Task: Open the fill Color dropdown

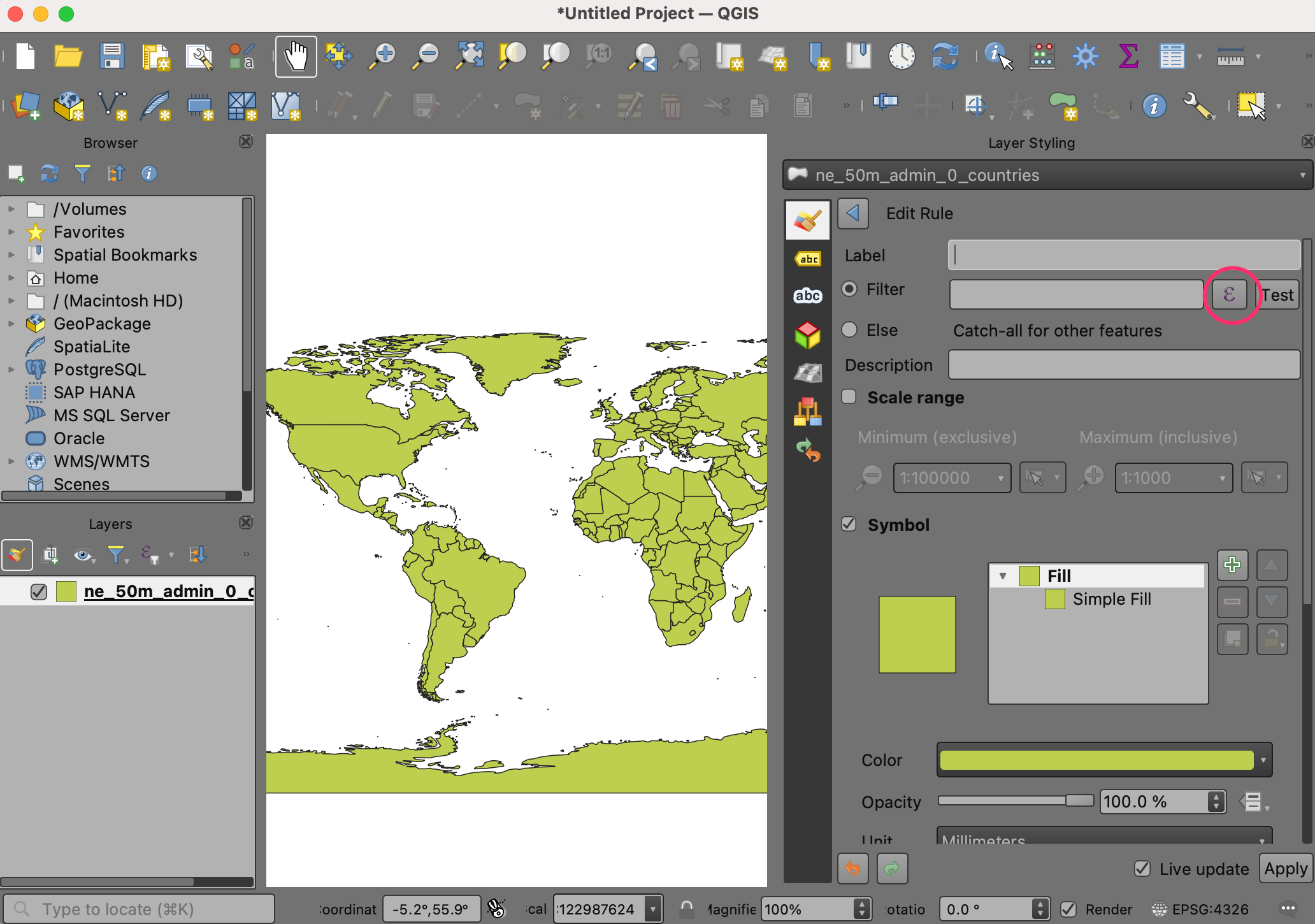Action: tap(1263, 760)
